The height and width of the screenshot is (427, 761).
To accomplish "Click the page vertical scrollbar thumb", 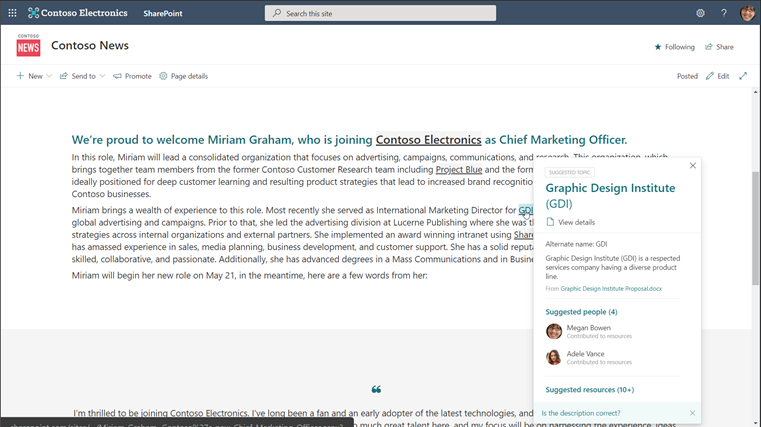I will click(755, 228).
